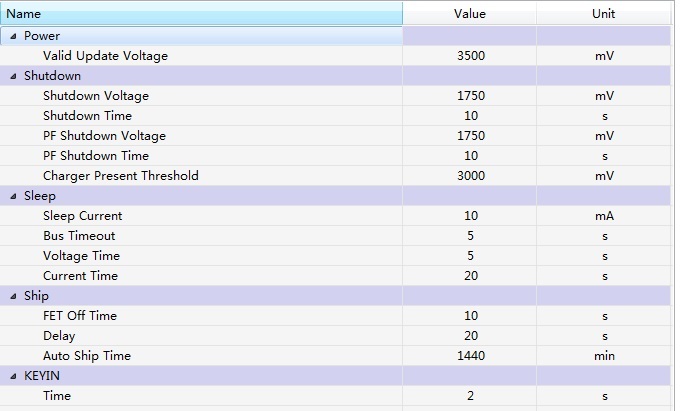682x411 pixels.
Task: Collapse the Sleep group
Action: 13,196
